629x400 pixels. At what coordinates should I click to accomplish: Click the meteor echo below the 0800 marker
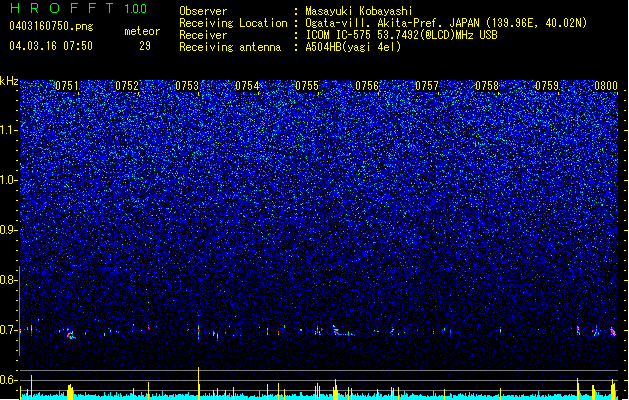pyautogui.click(x=613, y=331)
